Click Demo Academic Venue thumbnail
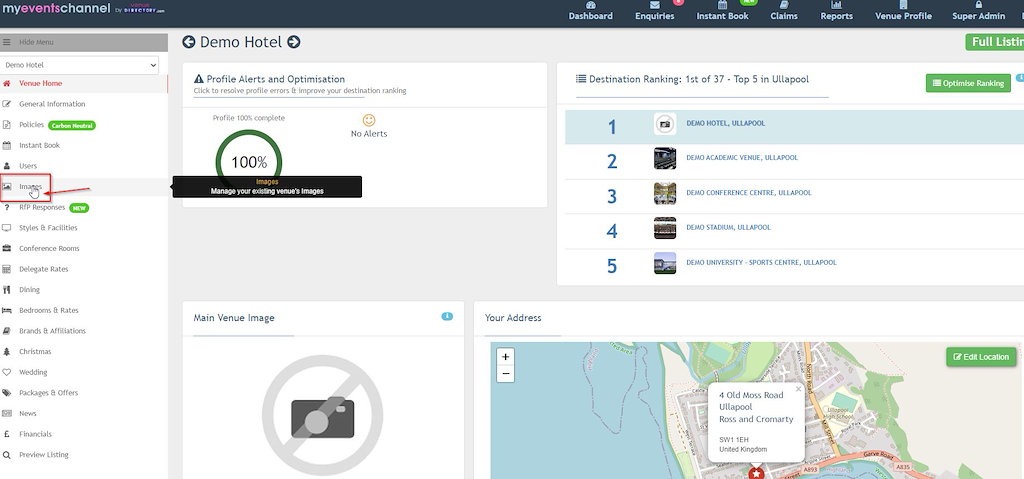Viewport: 1024px width, 479px height. (x=665, y=158)
